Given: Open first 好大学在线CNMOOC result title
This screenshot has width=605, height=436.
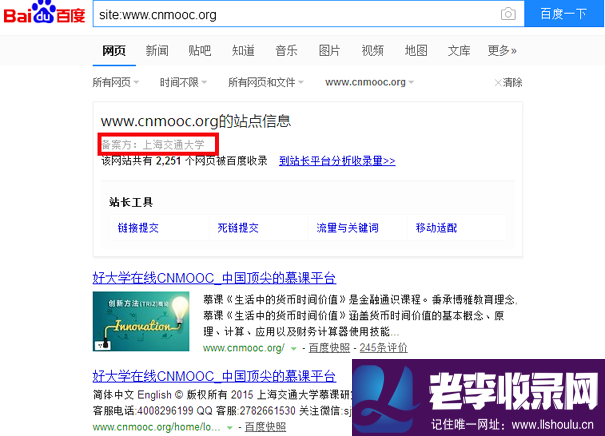Looking at the screenshot, I should pos(214,278).
